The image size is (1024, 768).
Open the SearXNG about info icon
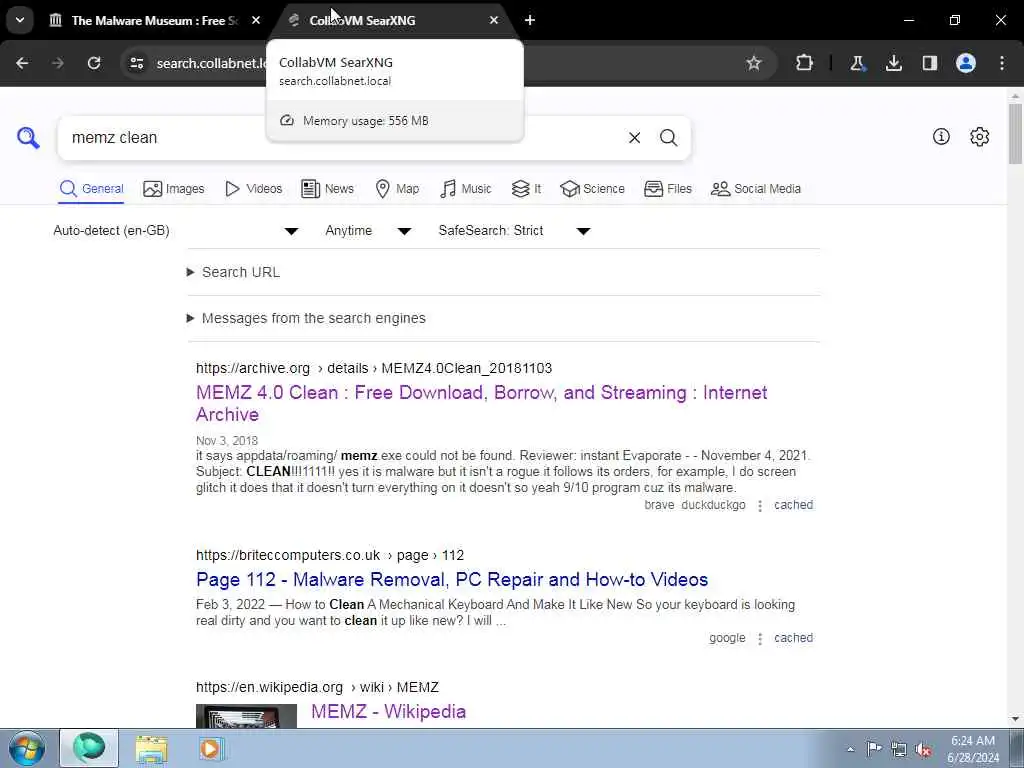point(941,136)
